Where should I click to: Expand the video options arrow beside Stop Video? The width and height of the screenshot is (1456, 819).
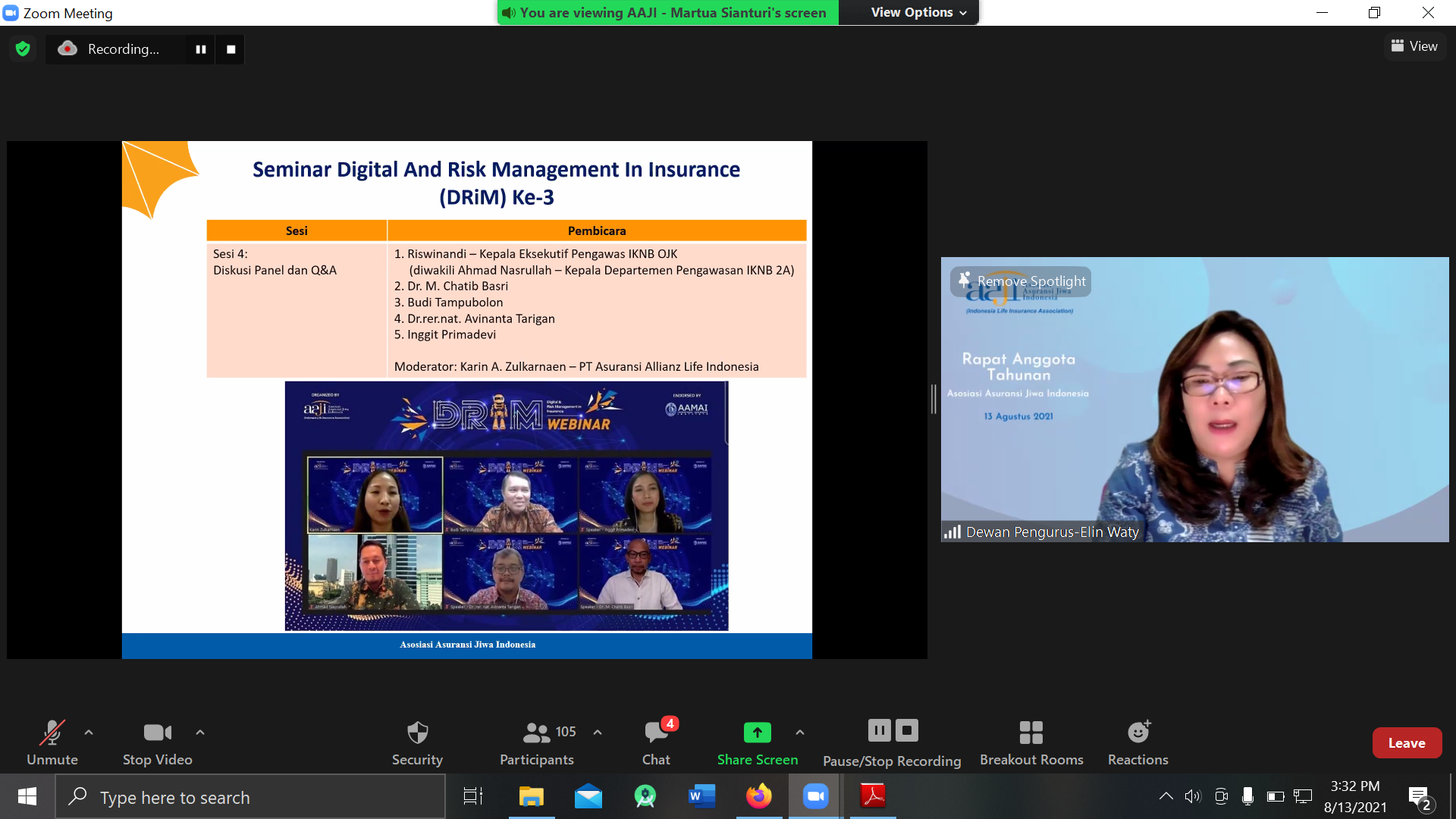tap(200, 733)
